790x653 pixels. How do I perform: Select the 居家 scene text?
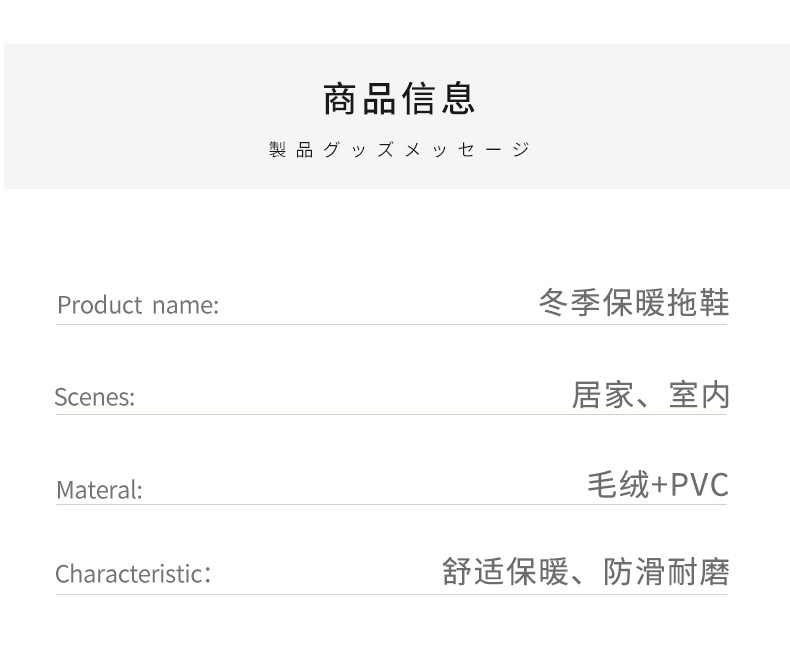(602, 395)
